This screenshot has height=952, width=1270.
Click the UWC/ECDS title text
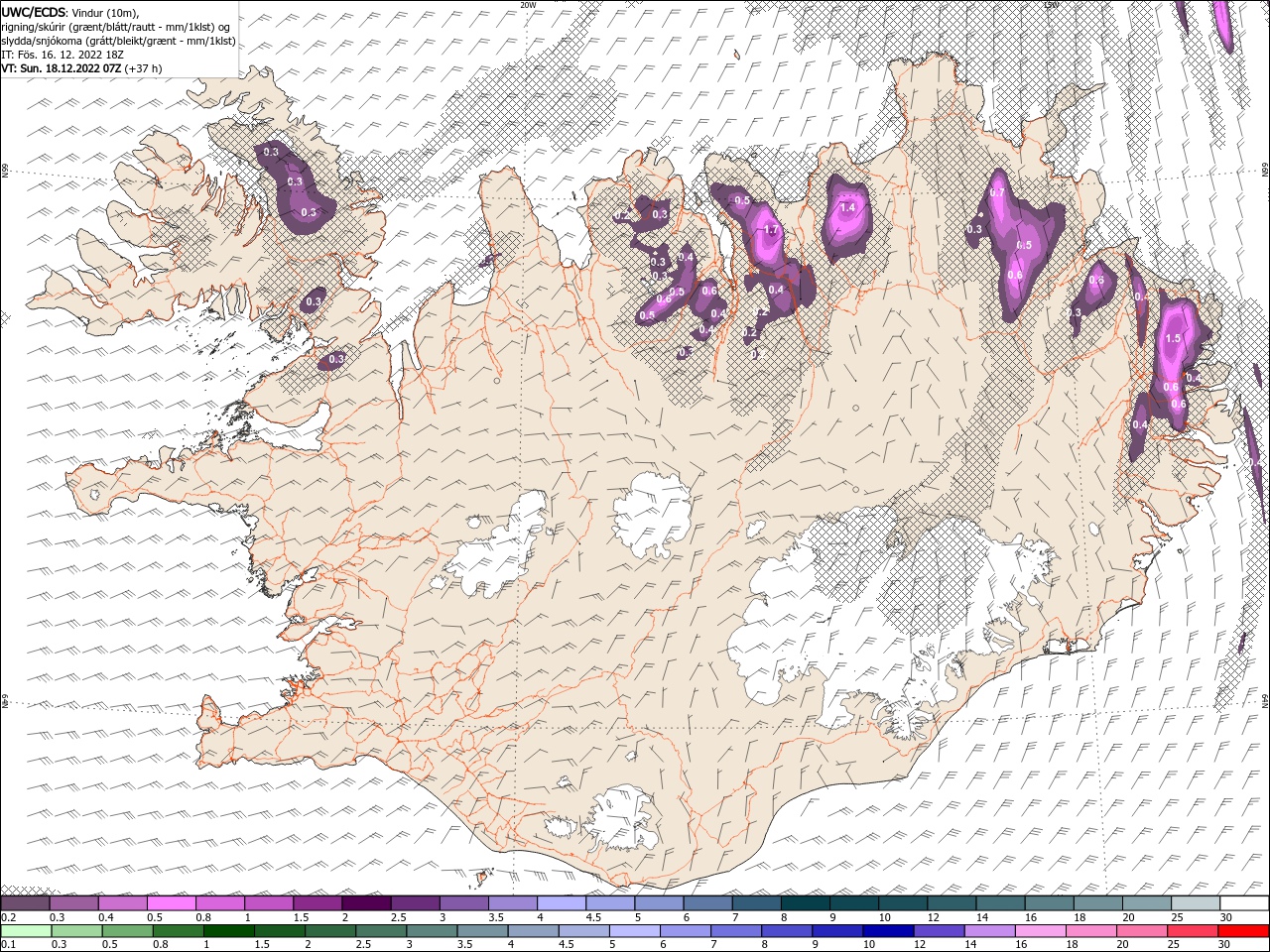[x=34, y=12]
